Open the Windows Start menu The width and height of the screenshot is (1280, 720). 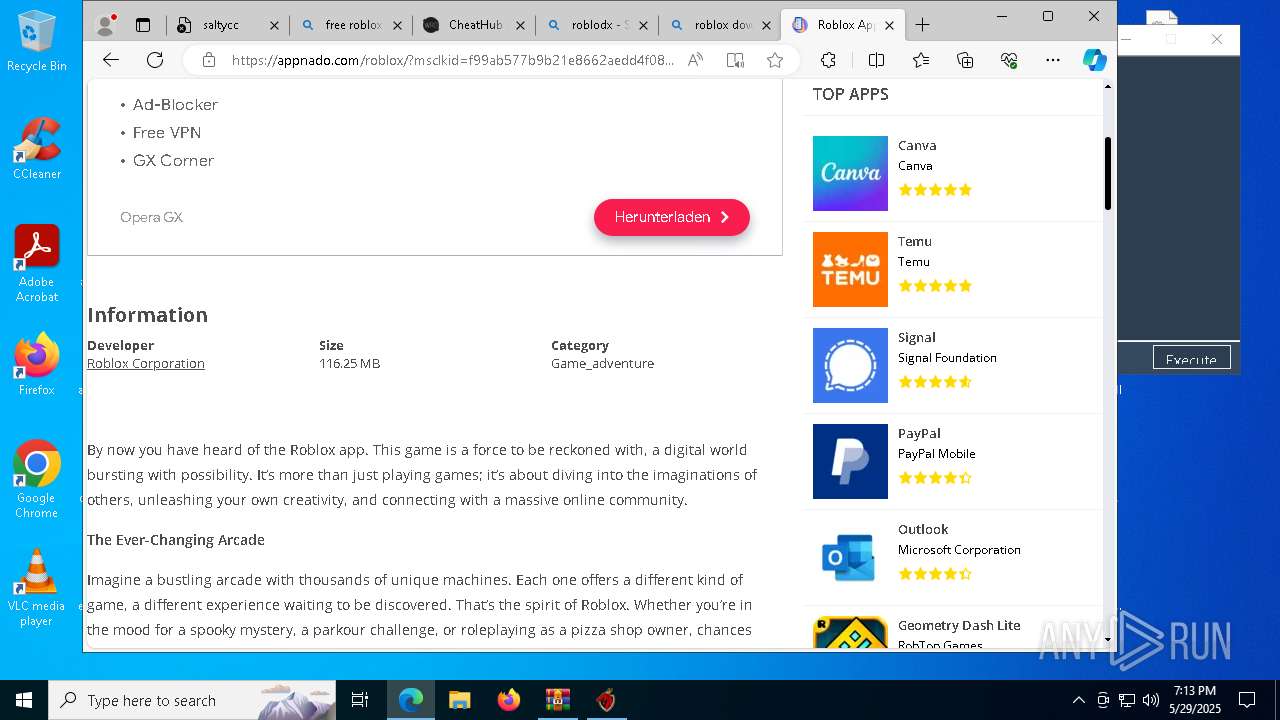[x=24, y=700]
